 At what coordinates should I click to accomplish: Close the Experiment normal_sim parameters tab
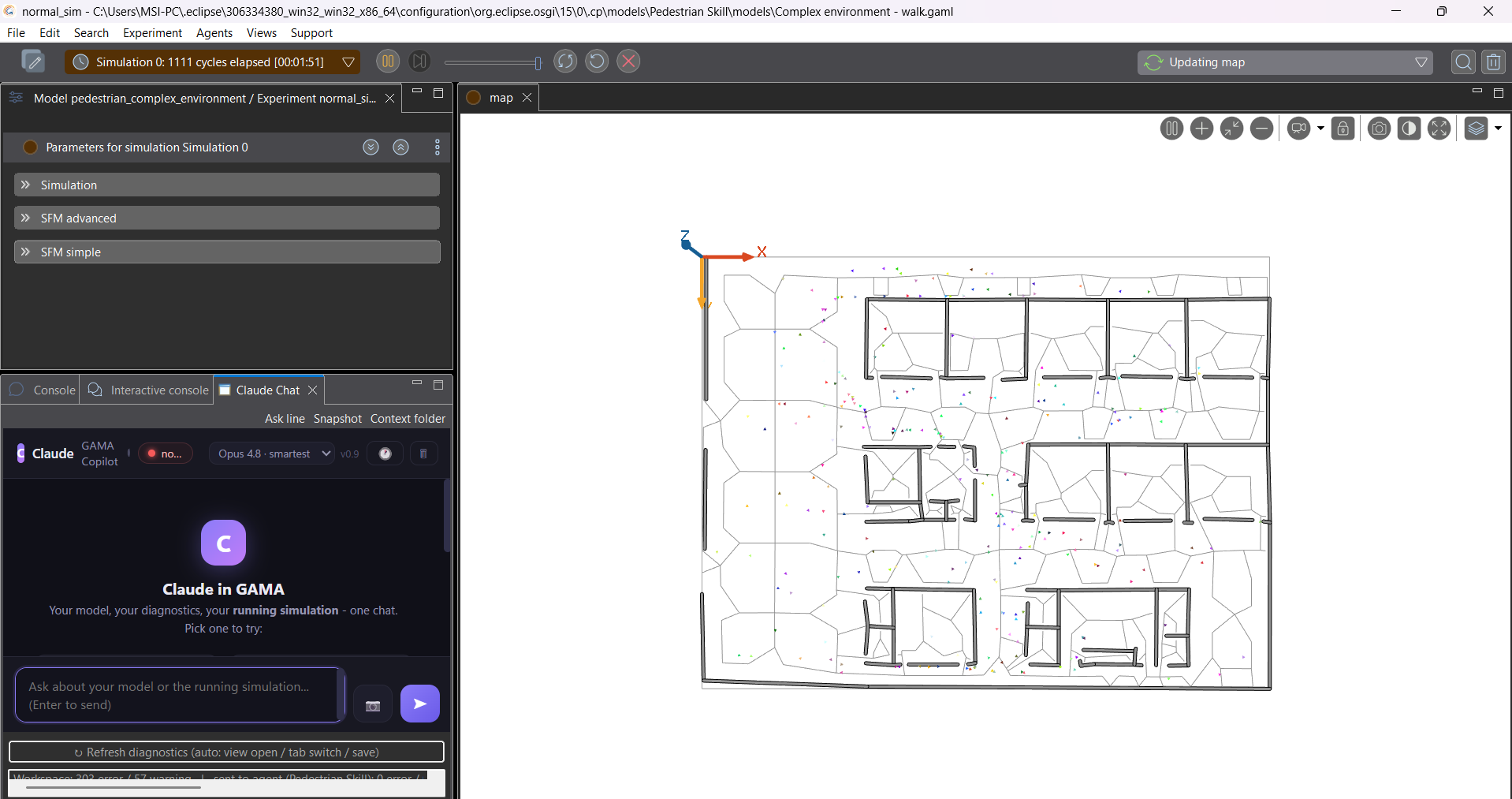pos(389,99)
